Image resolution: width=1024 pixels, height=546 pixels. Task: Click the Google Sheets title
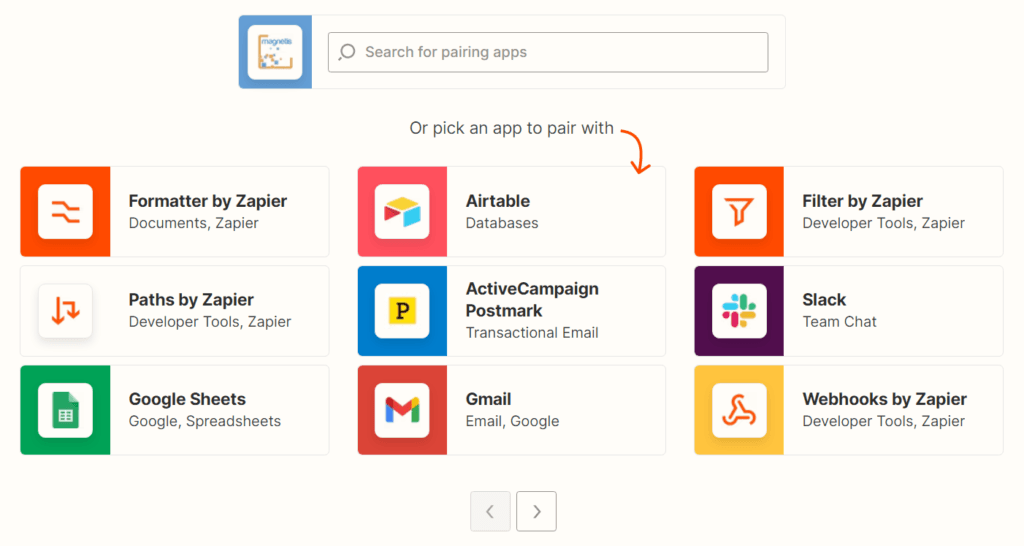[187, 399]
